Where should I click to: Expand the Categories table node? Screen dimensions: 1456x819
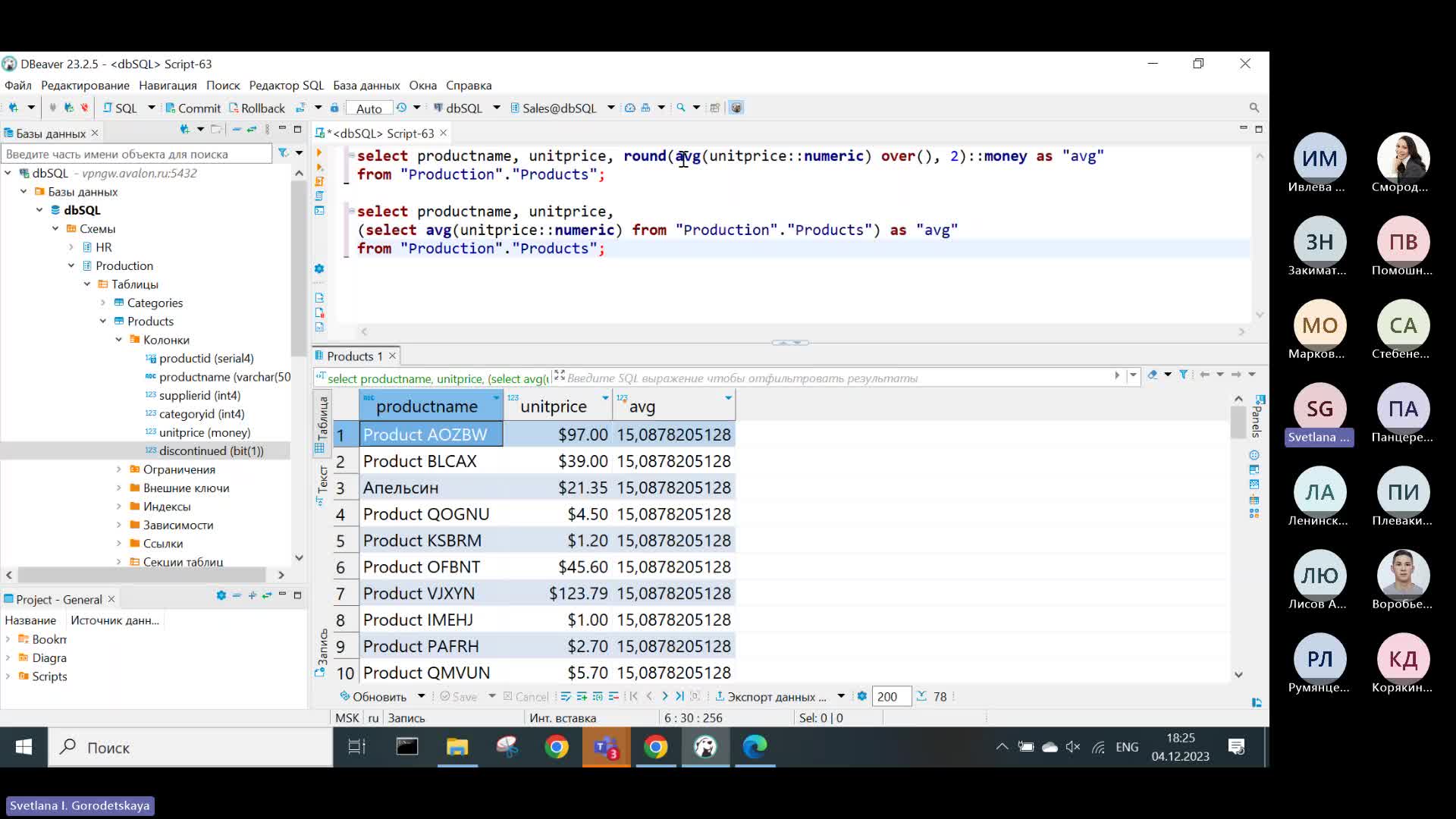point(103,303)
